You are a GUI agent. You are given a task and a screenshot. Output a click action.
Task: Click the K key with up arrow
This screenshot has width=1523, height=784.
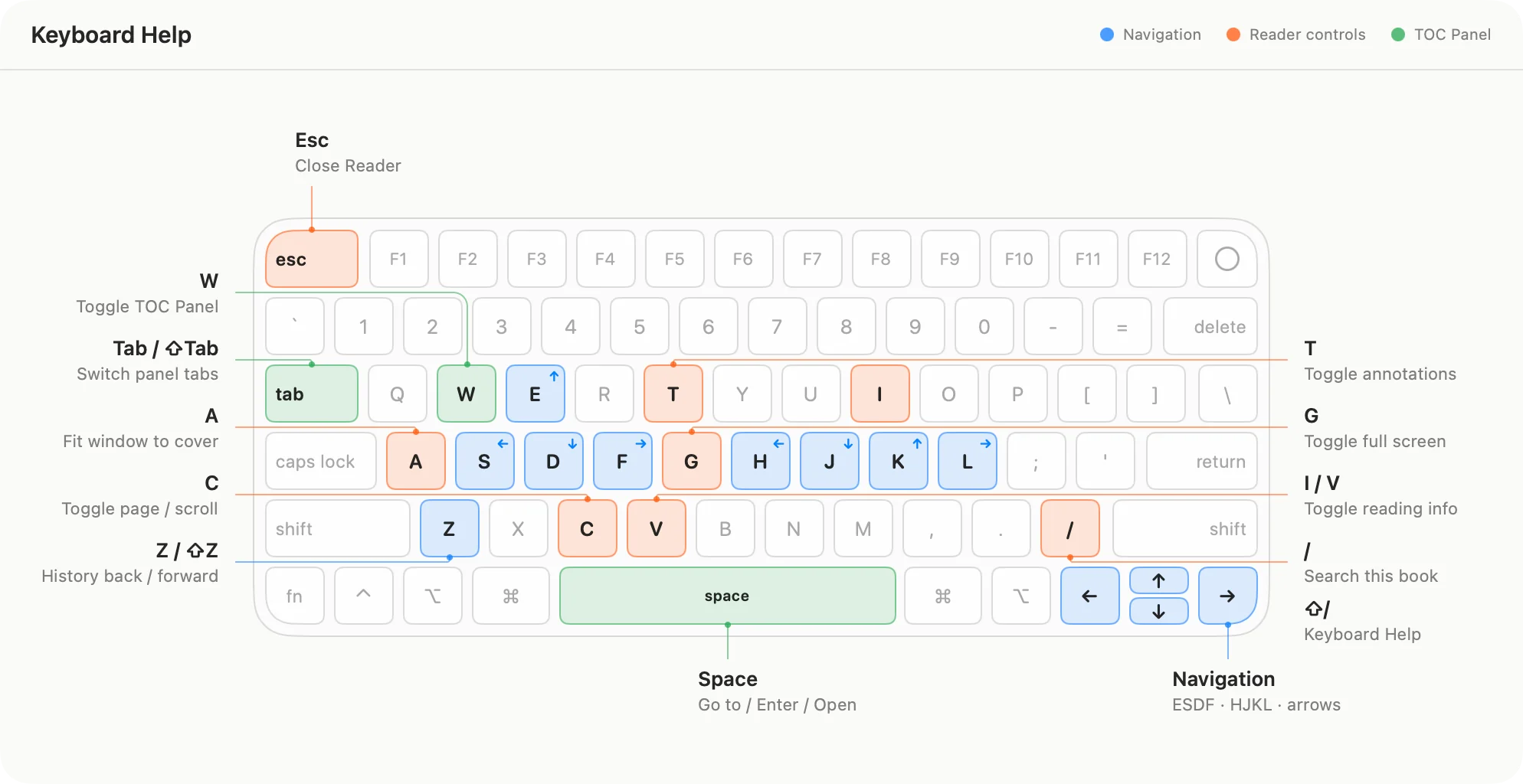pos(899,461)
